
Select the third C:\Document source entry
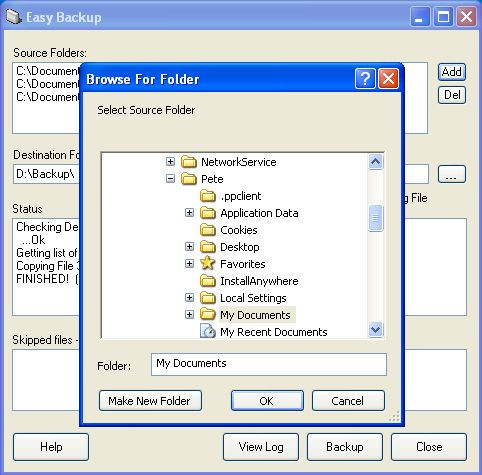coord(48,97)
